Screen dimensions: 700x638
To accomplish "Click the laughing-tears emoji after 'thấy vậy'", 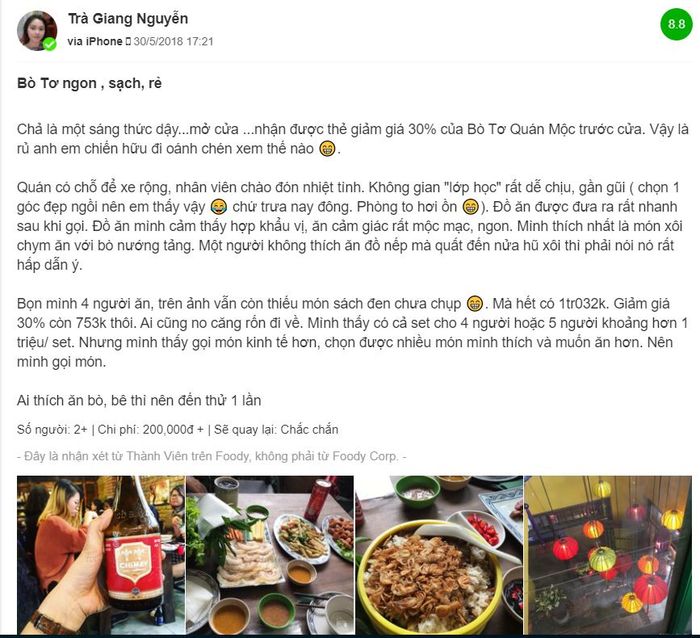I will click(x=219, y=207).
